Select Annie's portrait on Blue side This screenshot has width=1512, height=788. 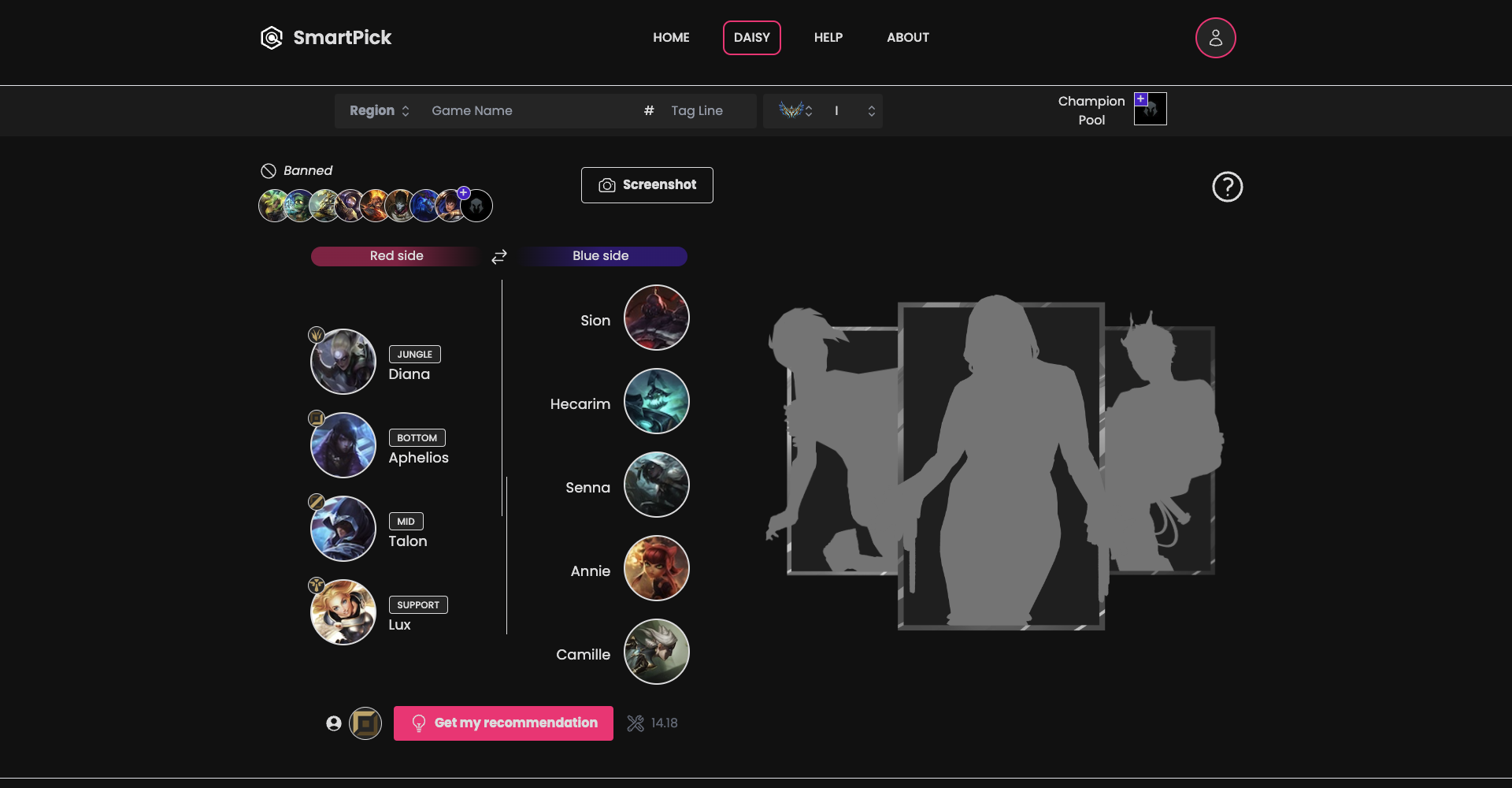pos(657,568)
